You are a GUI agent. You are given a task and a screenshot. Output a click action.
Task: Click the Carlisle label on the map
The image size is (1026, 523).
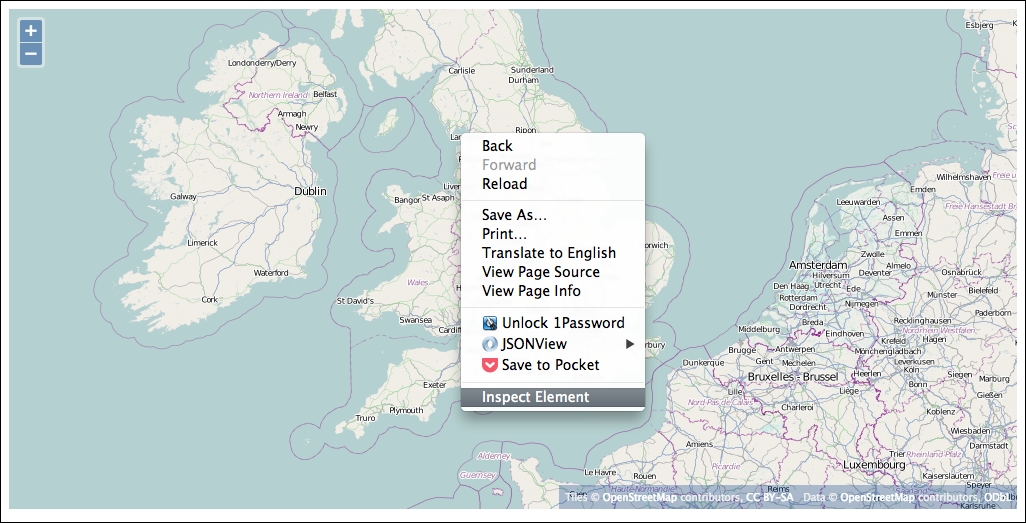pos(461,71)
